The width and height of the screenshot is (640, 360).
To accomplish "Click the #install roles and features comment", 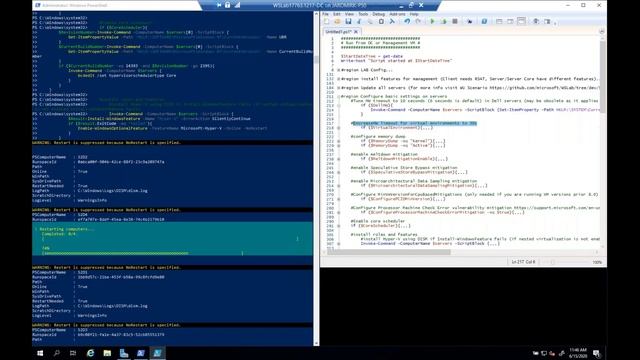I will [384, 235].
